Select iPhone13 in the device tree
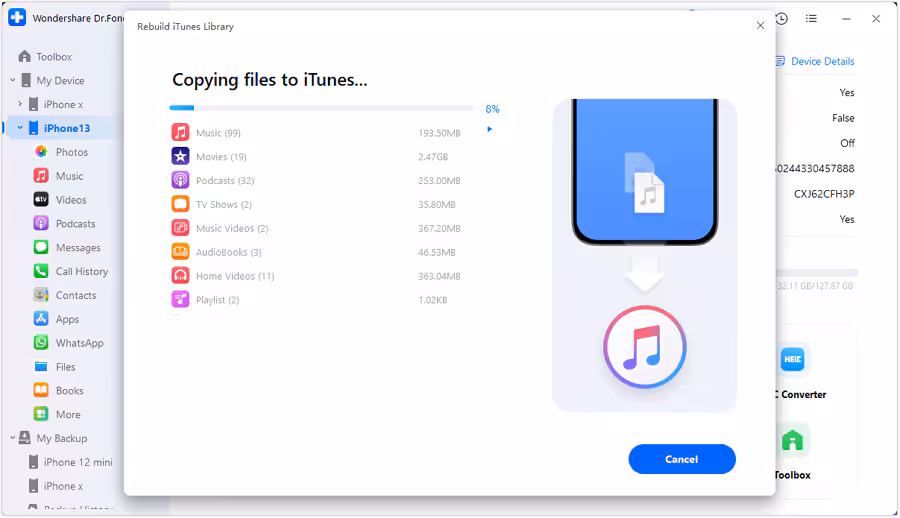Image resolution: width=900 pixels, height=518 pixels. pyautogui.click(x=67, y=128)
